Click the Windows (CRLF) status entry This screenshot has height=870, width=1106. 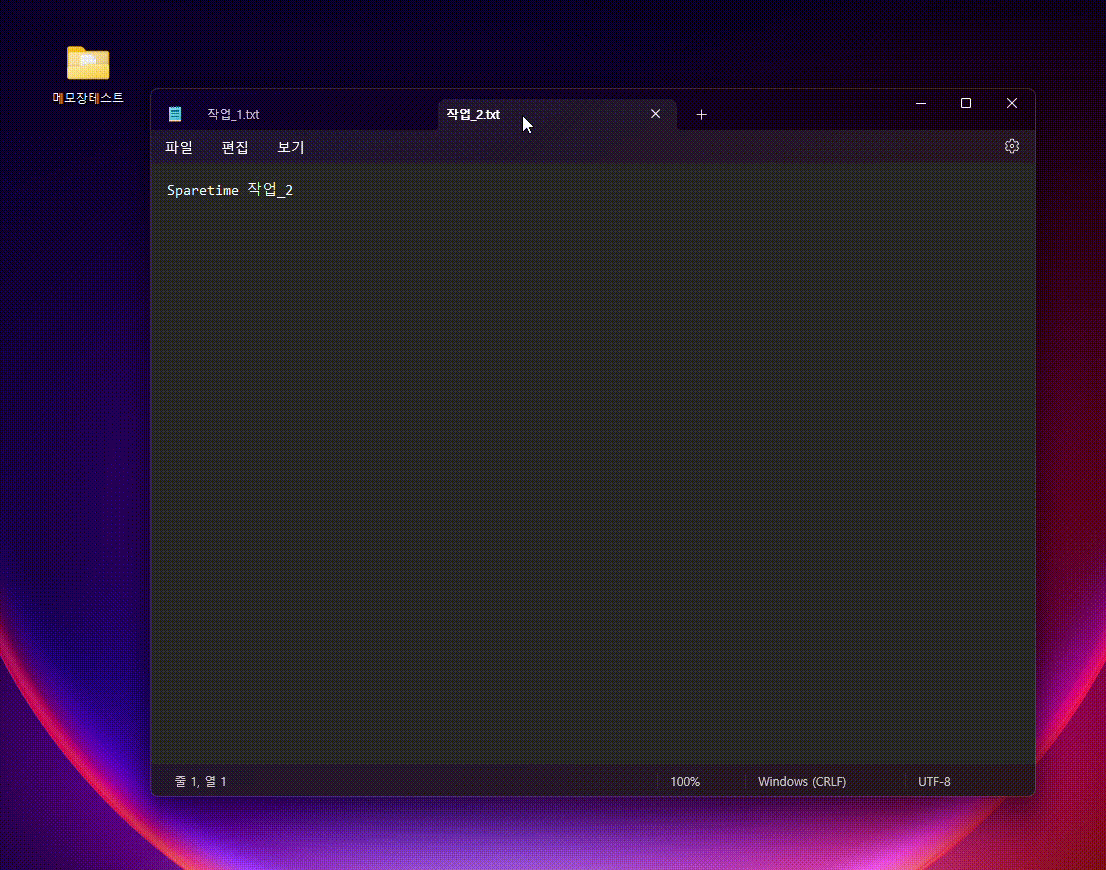point(802,781)
